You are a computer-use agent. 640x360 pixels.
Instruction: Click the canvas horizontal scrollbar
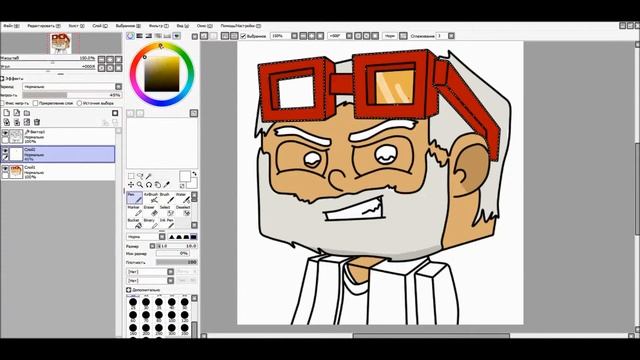click(x=431, y=336)
